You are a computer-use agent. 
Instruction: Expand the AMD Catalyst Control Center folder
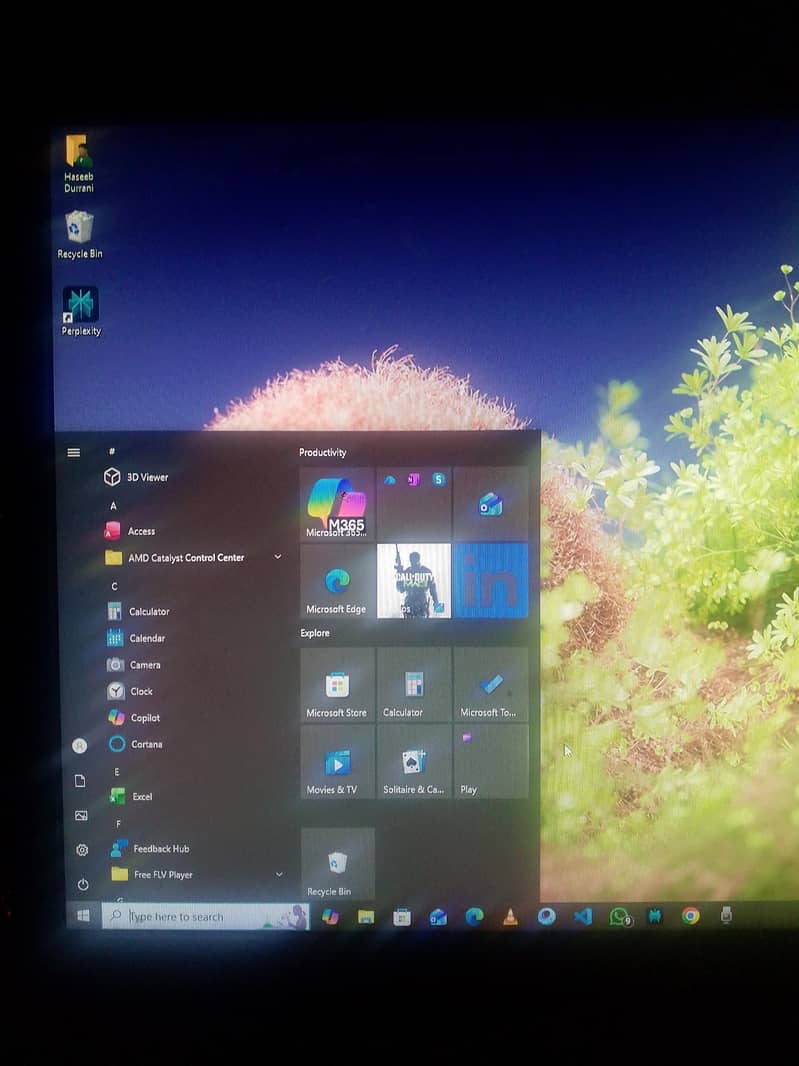pos(194,557)
